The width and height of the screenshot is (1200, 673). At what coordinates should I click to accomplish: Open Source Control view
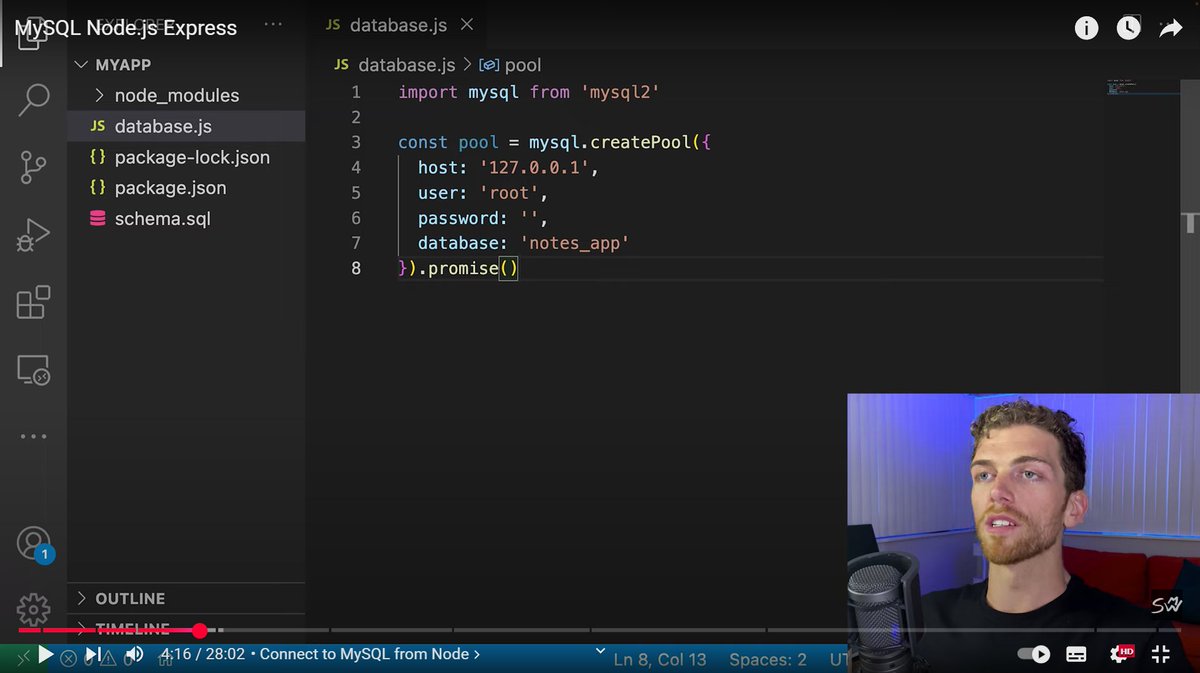(34, 167)
